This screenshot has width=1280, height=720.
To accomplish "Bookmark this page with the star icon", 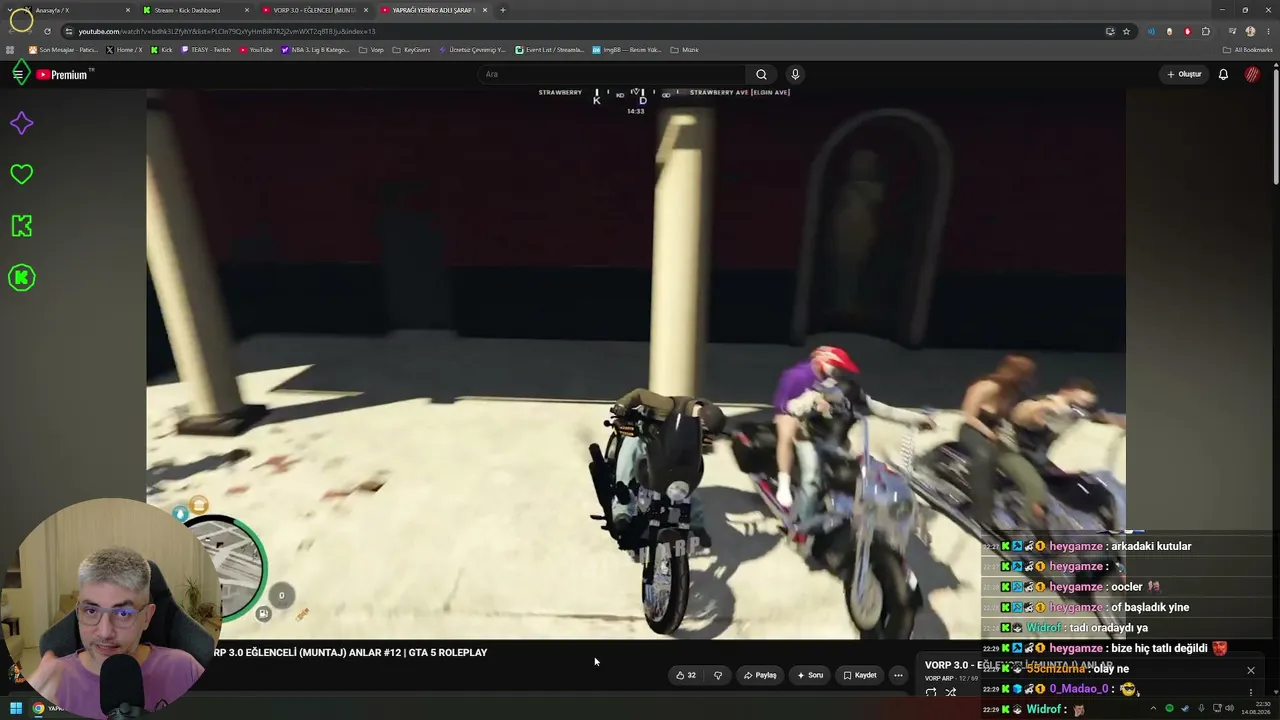I will (x=1126, y=31).
